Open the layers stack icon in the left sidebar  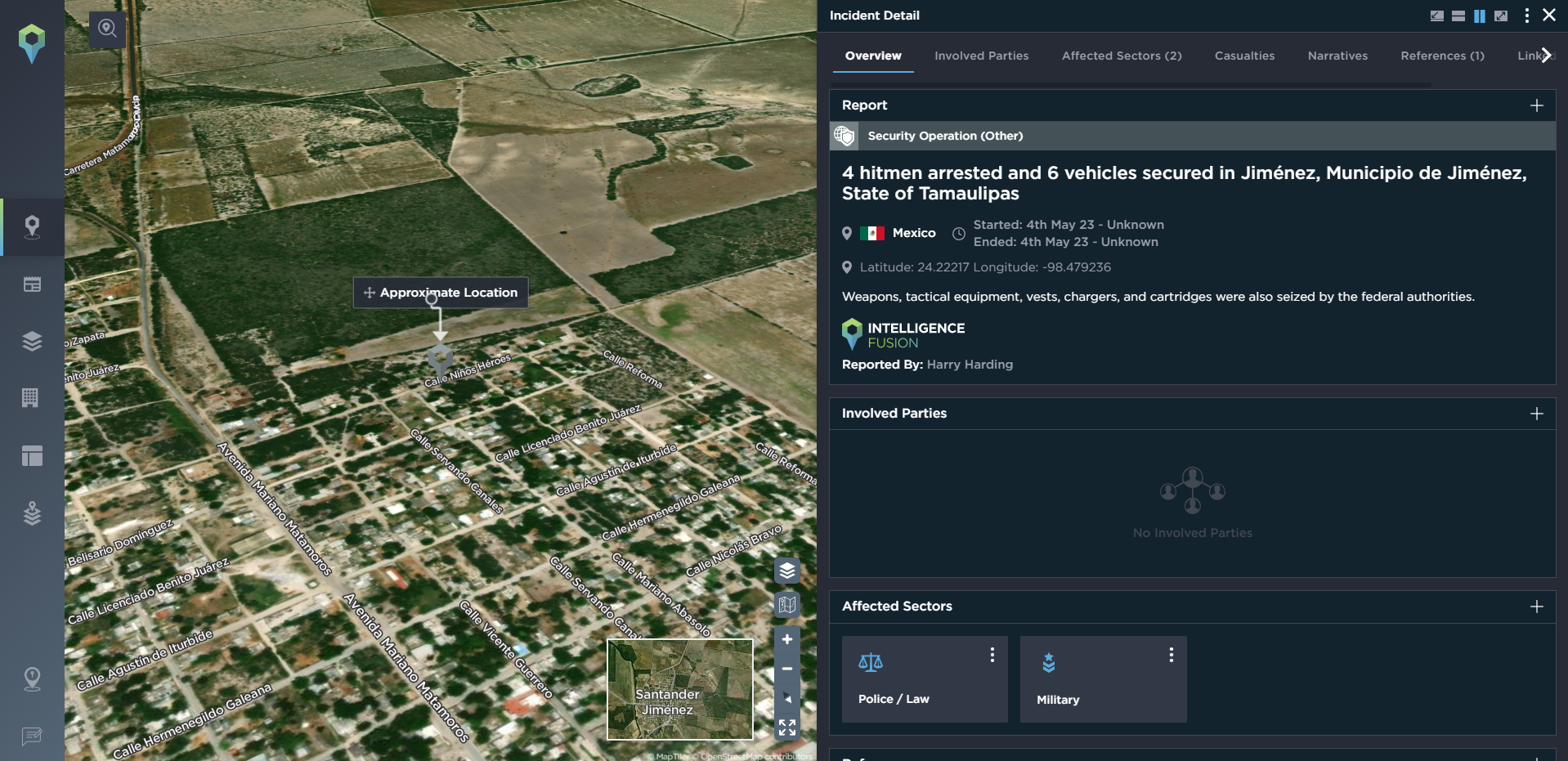point(32,341)
